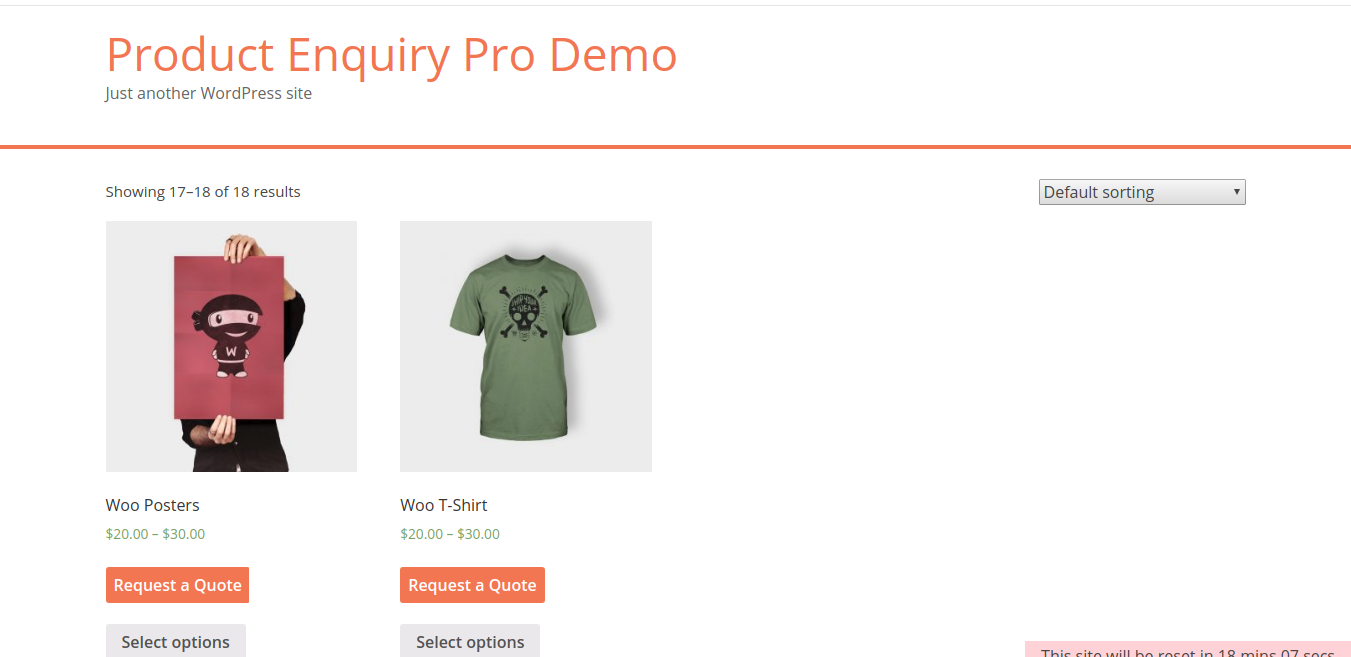1351x657 pixels.
Task: Request a Quote for Woo T-Shirt
Action: coord(472,585)
